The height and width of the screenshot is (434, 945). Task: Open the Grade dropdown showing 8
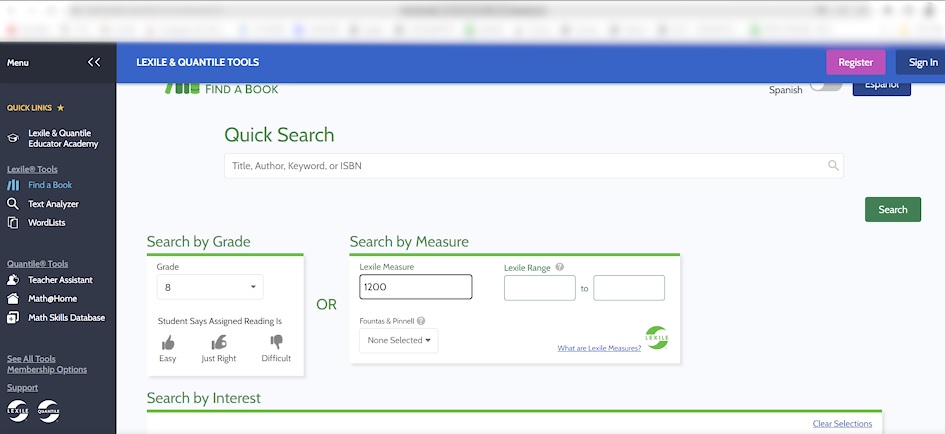(x=210, y=287)
